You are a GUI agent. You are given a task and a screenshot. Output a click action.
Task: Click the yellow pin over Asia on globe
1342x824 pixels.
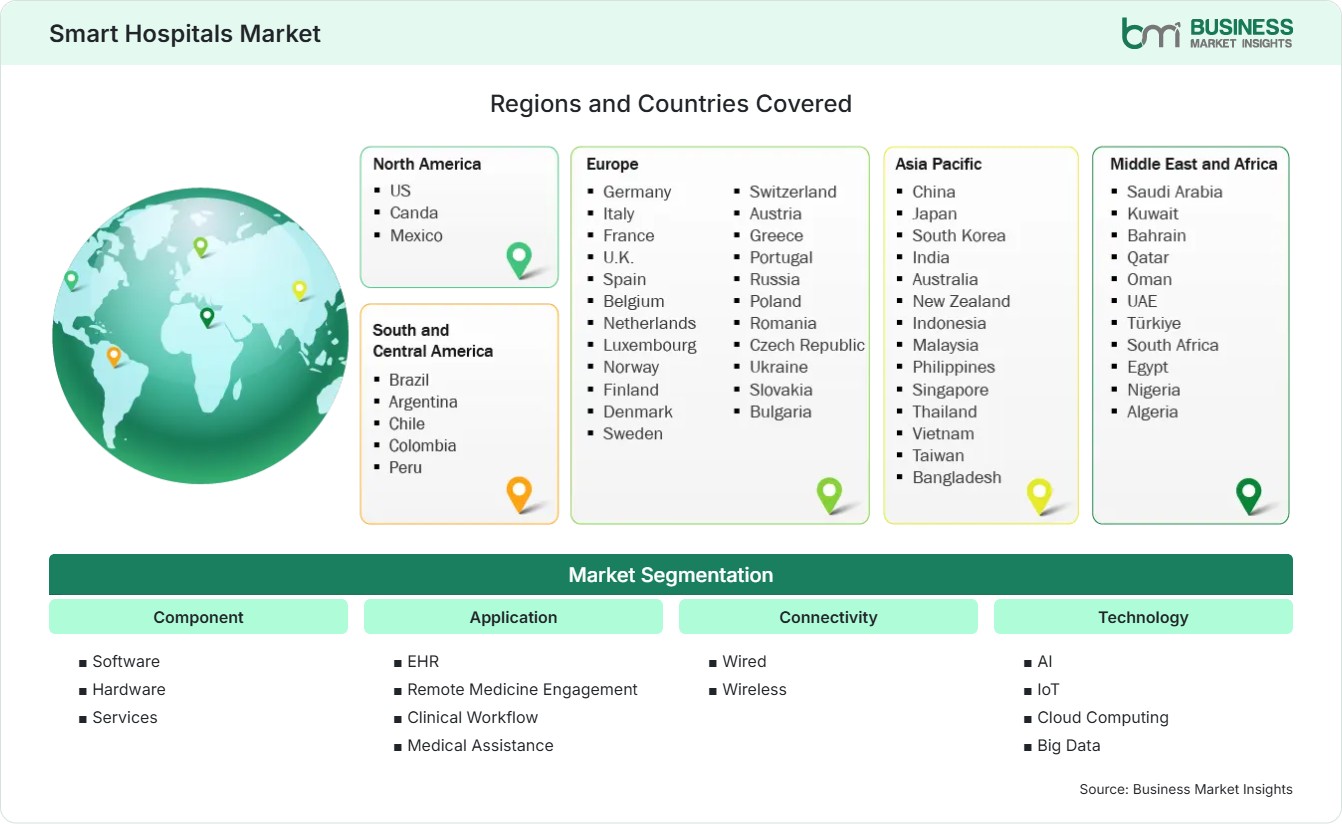[x=299, y=290]
